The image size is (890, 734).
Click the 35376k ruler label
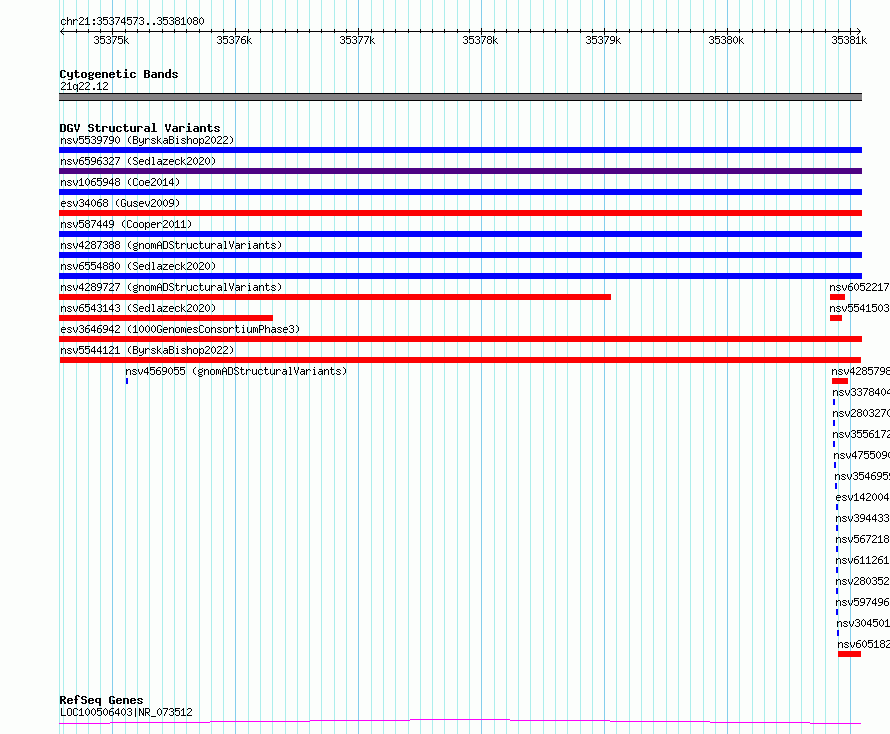[234, 40]
